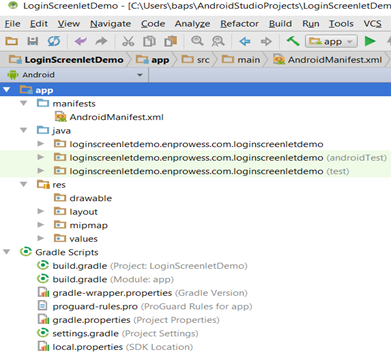This screenshot has width=391, height=360.
Task: Expand the values folder
Action: (x=41, y=239)
